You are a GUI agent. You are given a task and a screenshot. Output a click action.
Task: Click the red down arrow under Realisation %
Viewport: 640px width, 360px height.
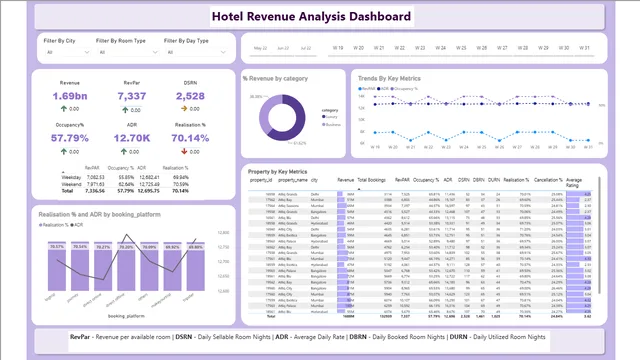coord(184,151)
